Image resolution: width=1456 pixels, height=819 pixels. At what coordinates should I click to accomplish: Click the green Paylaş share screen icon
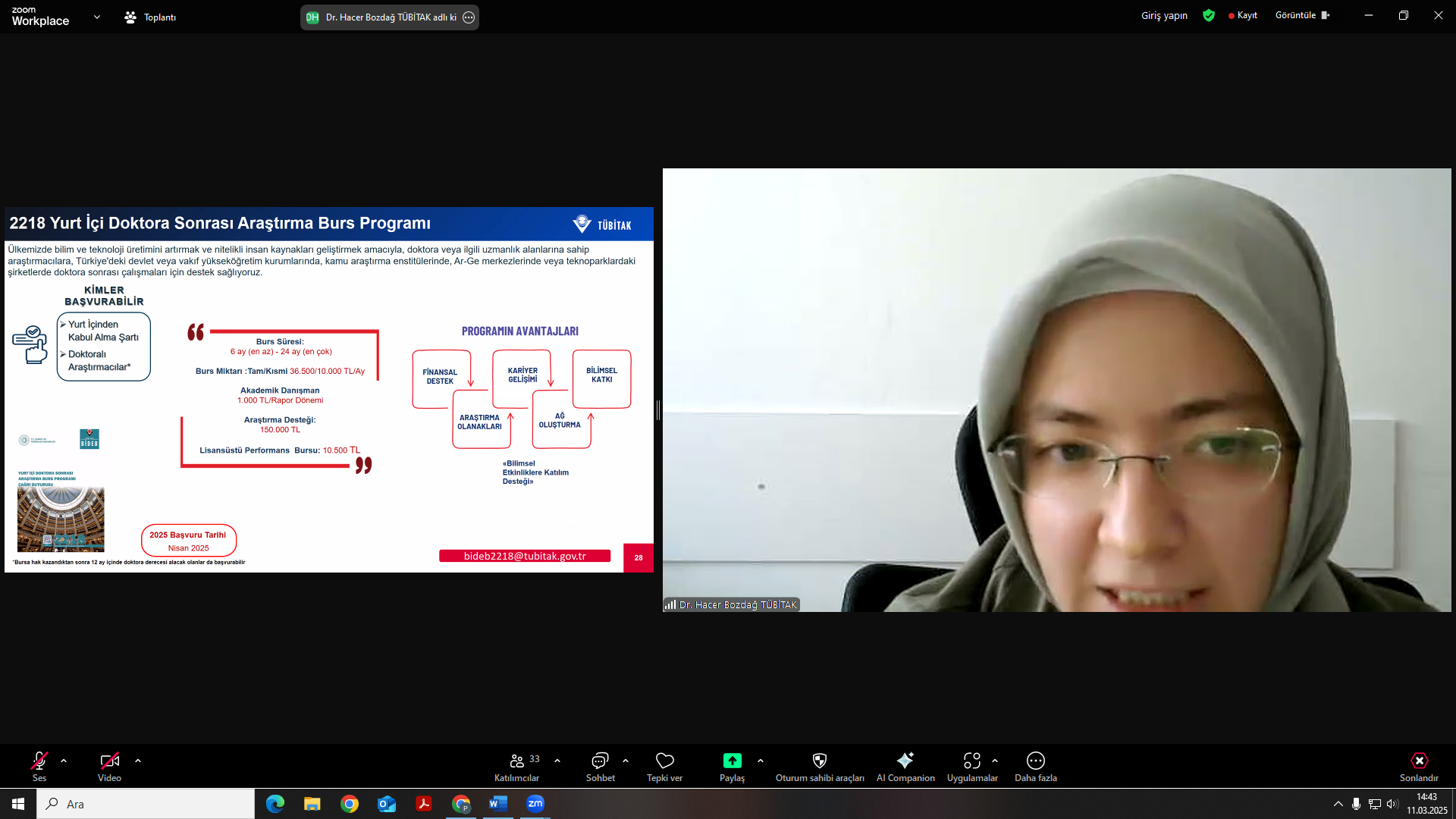tap(732, 761)
